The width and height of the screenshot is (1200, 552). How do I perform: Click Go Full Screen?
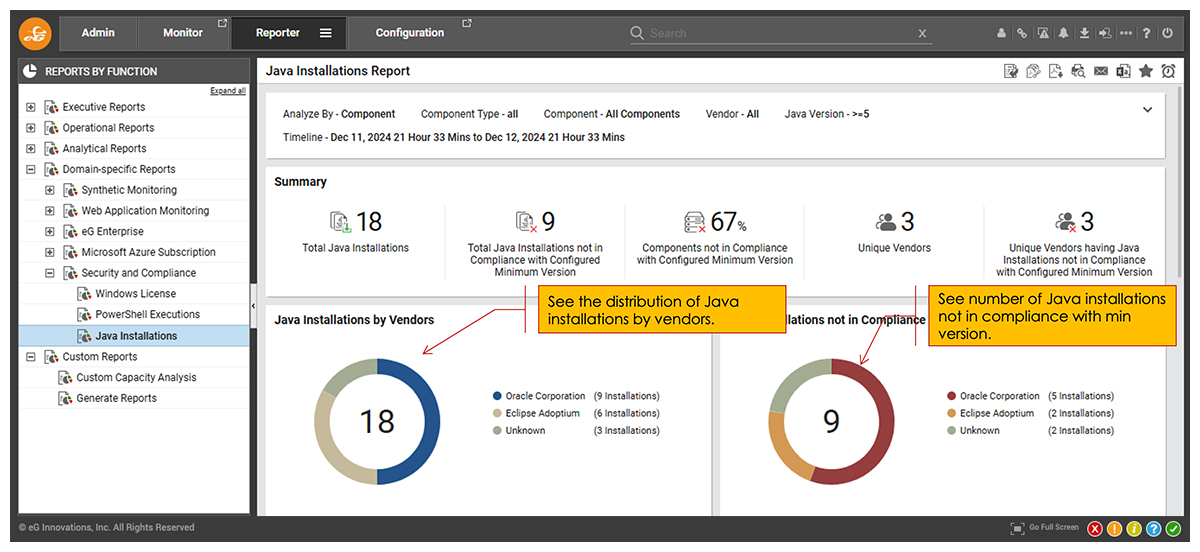point(1045,528)
